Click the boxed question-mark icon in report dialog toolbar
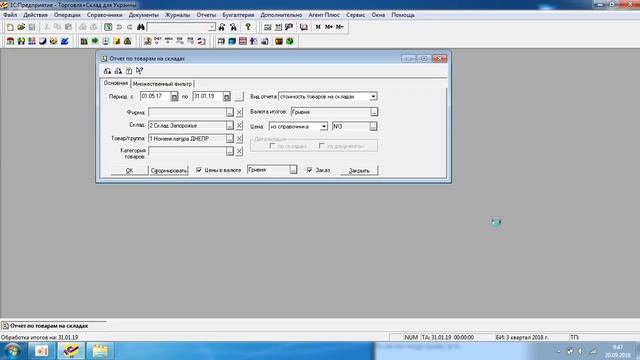This screenshot has height=360, width=640. click(129, 71)
